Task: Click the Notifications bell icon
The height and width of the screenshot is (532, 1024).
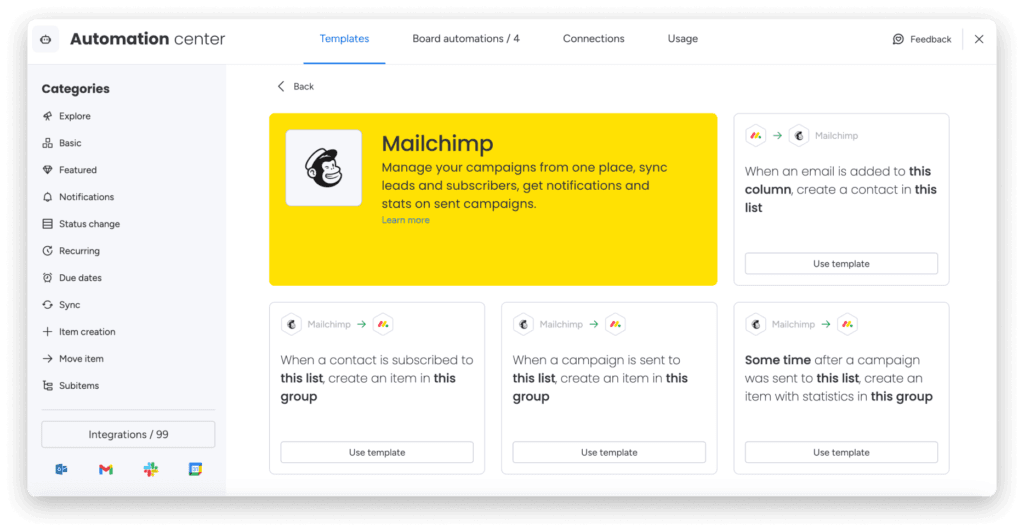Action: (48, 196)
